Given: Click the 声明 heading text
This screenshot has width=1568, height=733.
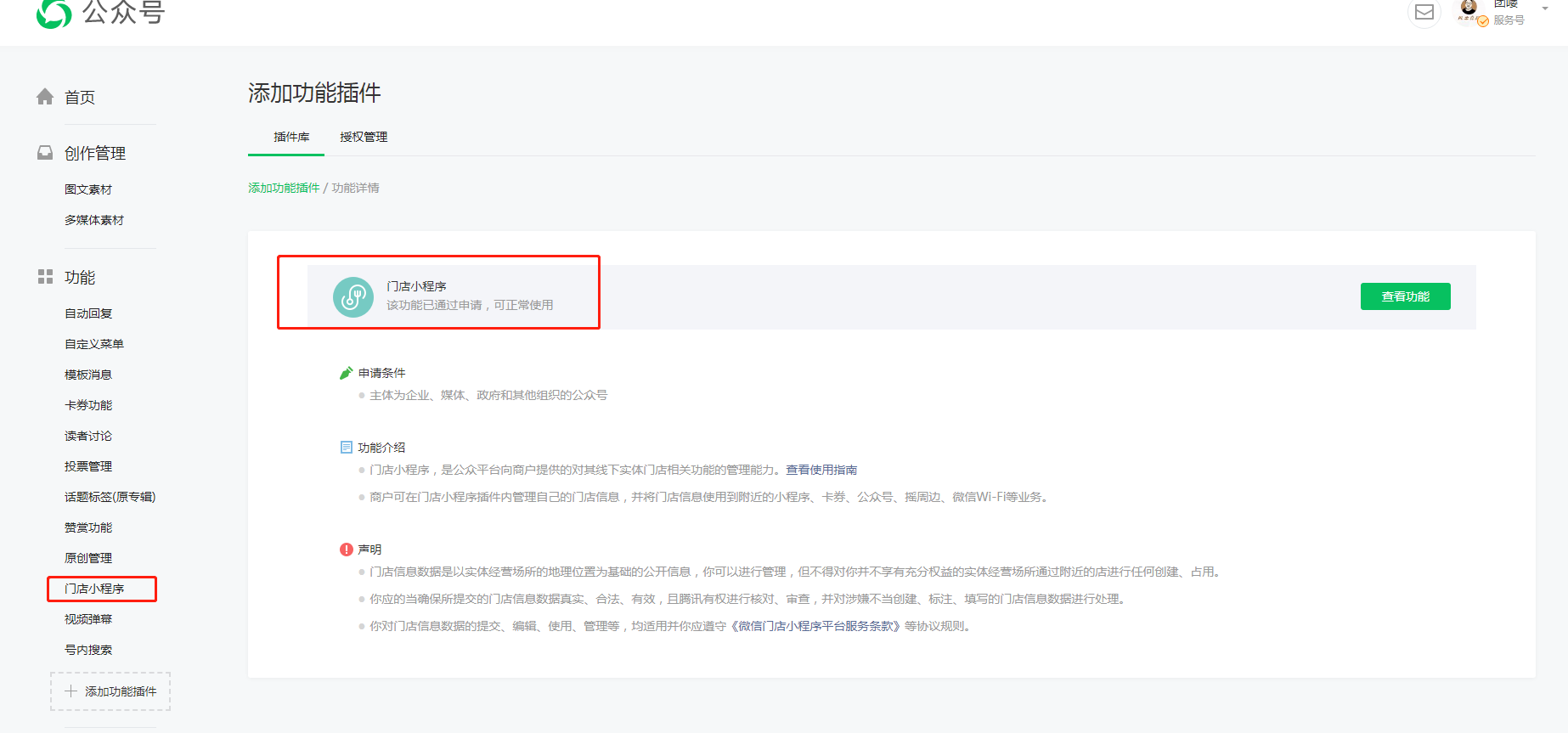Looking at the screenshot, I should click(x=369, y=550).
